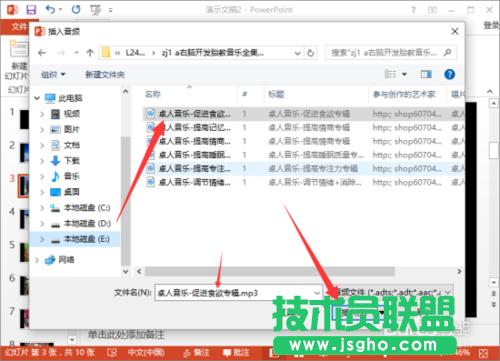Click the 备注 button in status bar

tap(197, 353)
